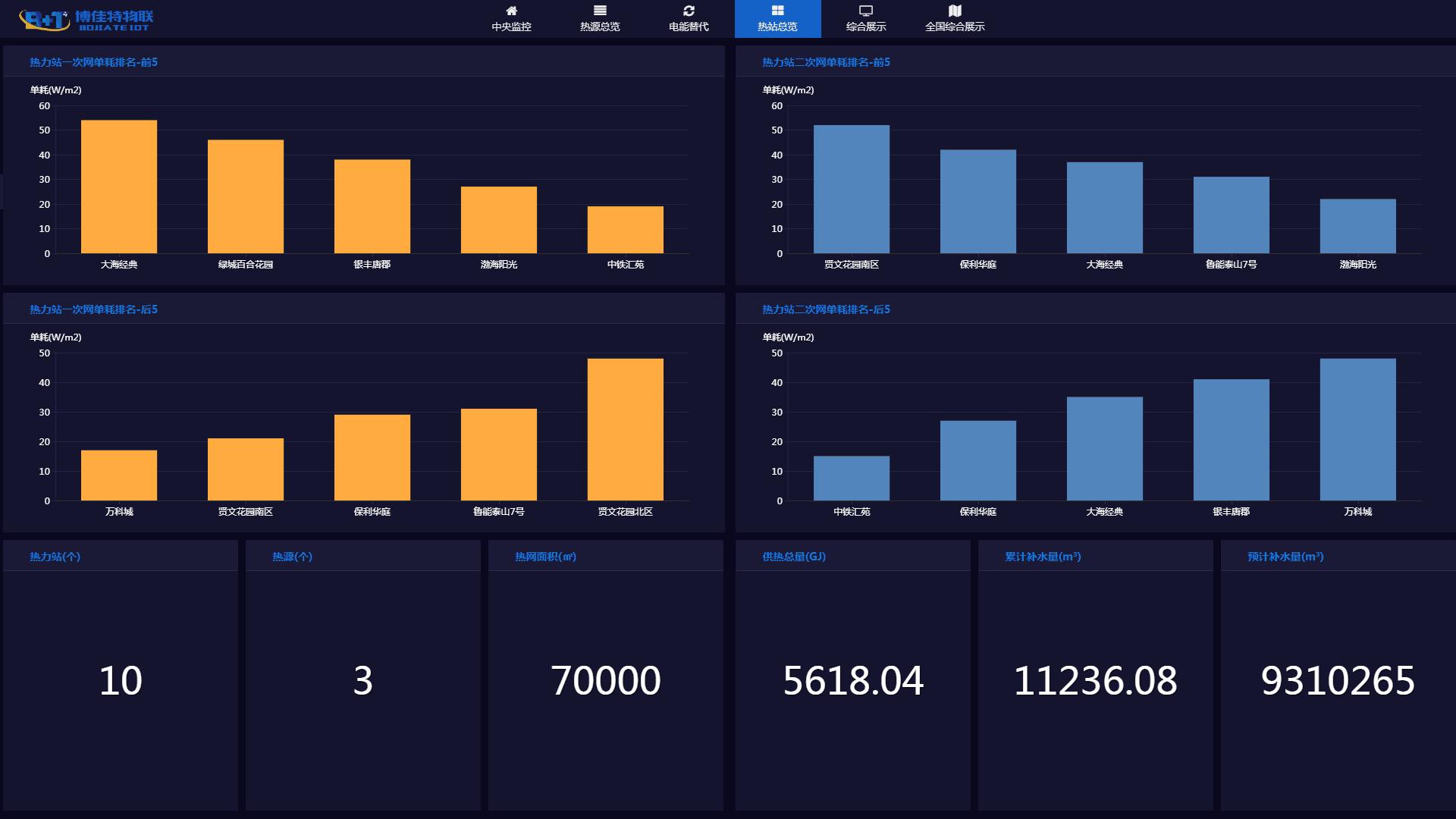Click the refresh icon above 电能替代

(689, 11)
